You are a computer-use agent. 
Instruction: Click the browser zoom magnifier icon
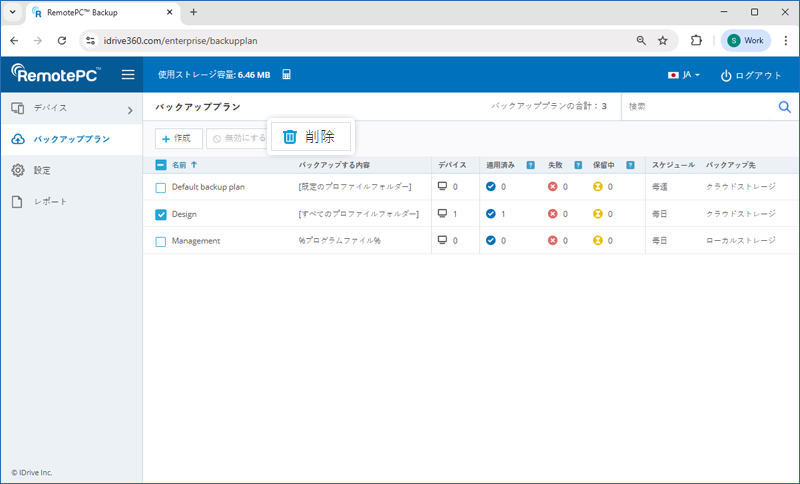[x=641, y=41]
